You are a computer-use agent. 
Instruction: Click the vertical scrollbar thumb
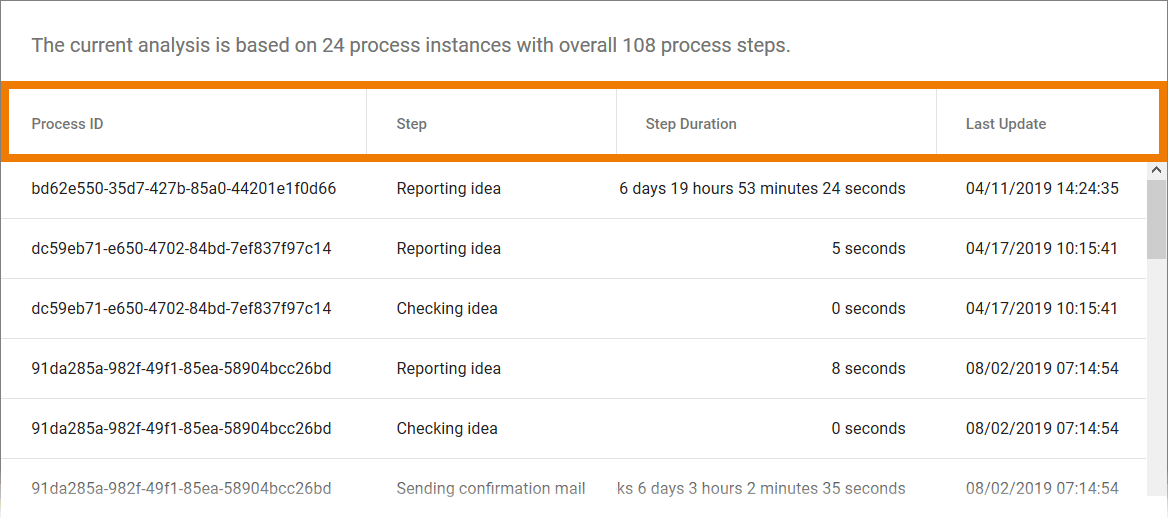point(1156,220)
